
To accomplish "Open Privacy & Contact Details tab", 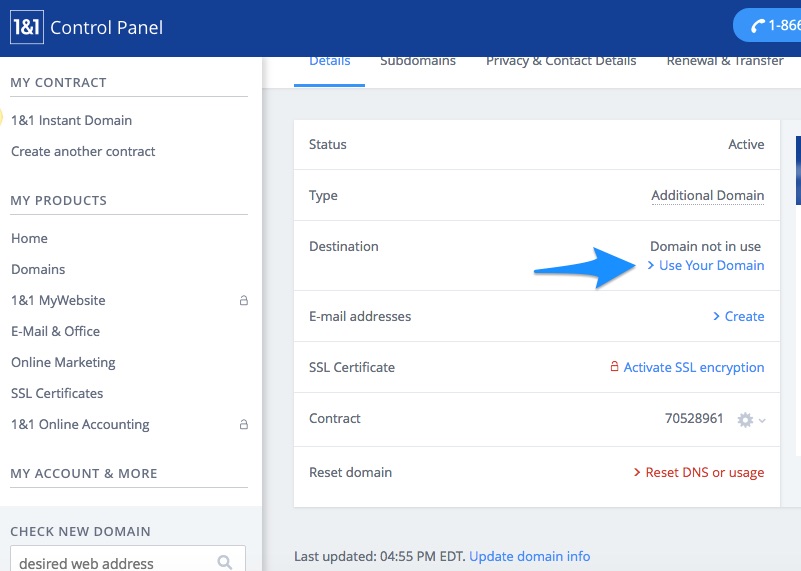I will click(561, 61).
